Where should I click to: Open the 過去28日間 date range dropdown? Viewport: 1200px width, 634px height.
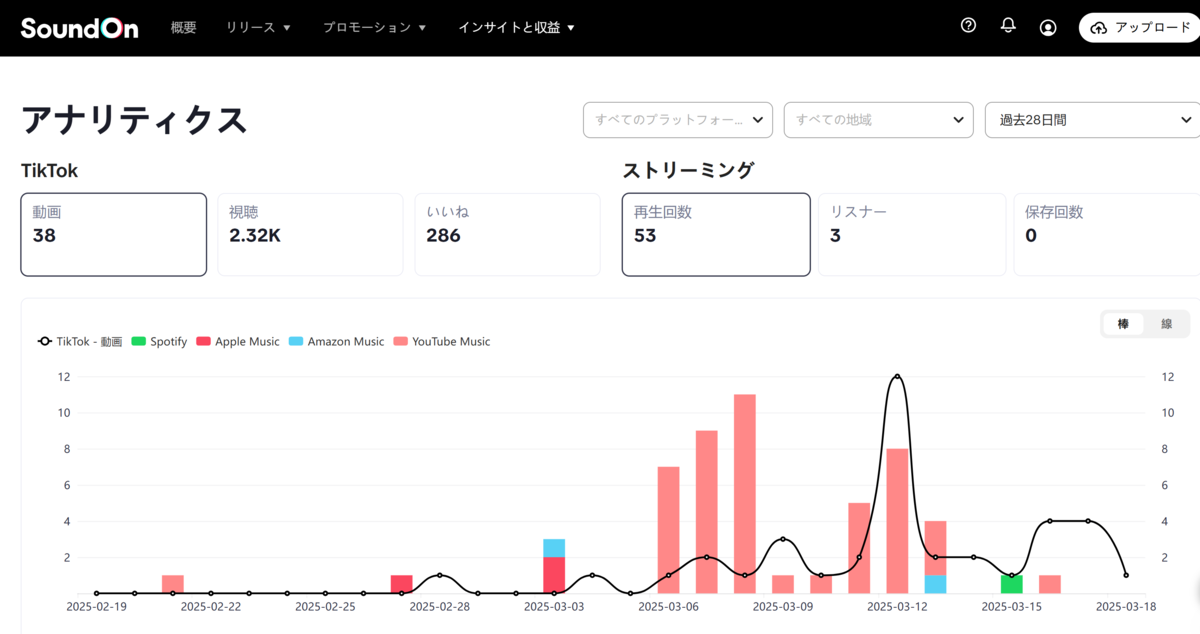click(1092, 120)
